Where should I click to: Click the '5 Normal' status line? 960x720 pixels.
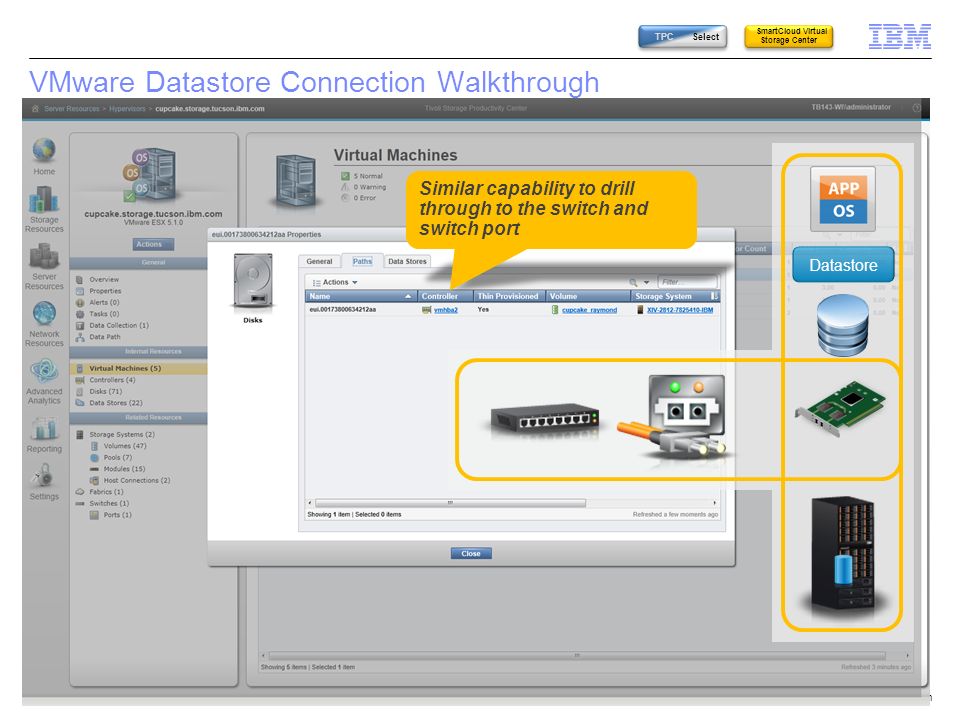tap(368, 176)
